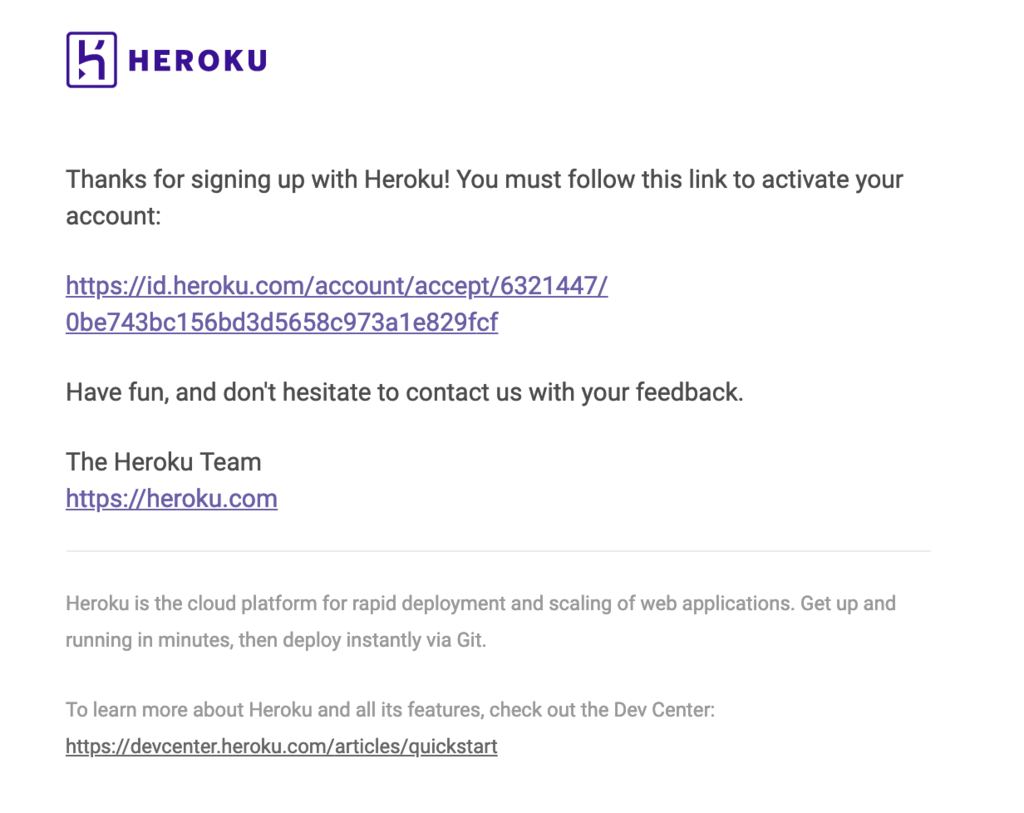
Task: Click 'running in minutes' footer line
Action: tap(276, 640)
